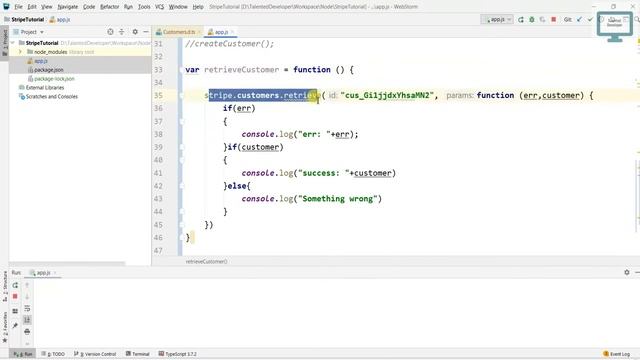640x360 pixels.
Task: Open the Favorites side tool window tab
Action: tap(4, 327)
